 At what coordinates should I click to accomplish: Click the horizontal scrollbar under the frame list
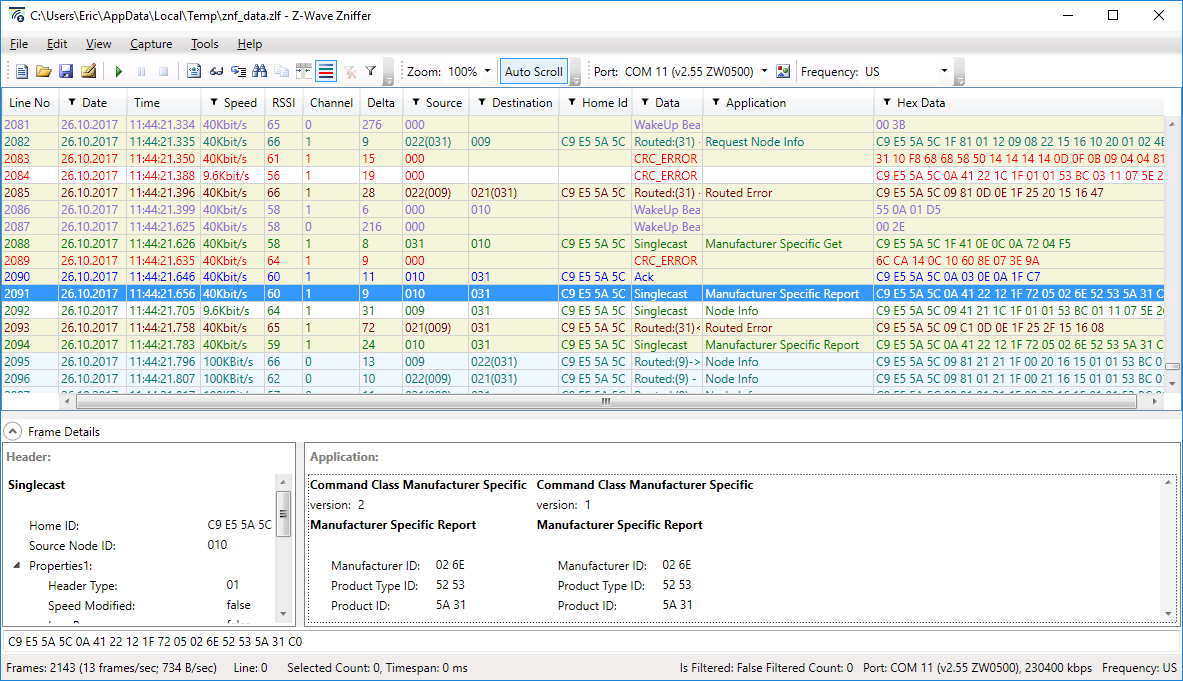click(x=605, y=401)
